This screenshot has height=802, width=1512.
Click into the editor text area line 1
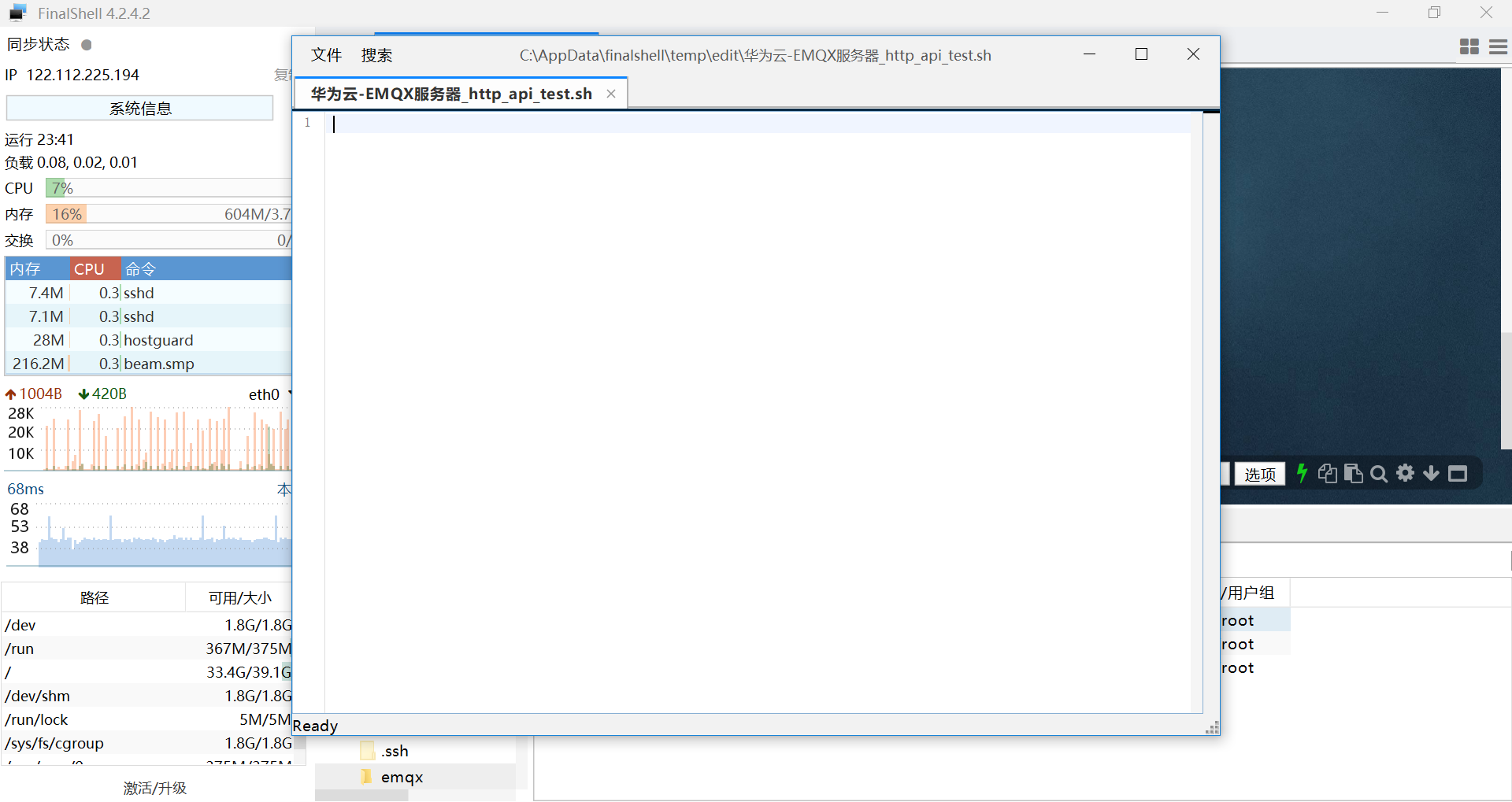point(760,124)
